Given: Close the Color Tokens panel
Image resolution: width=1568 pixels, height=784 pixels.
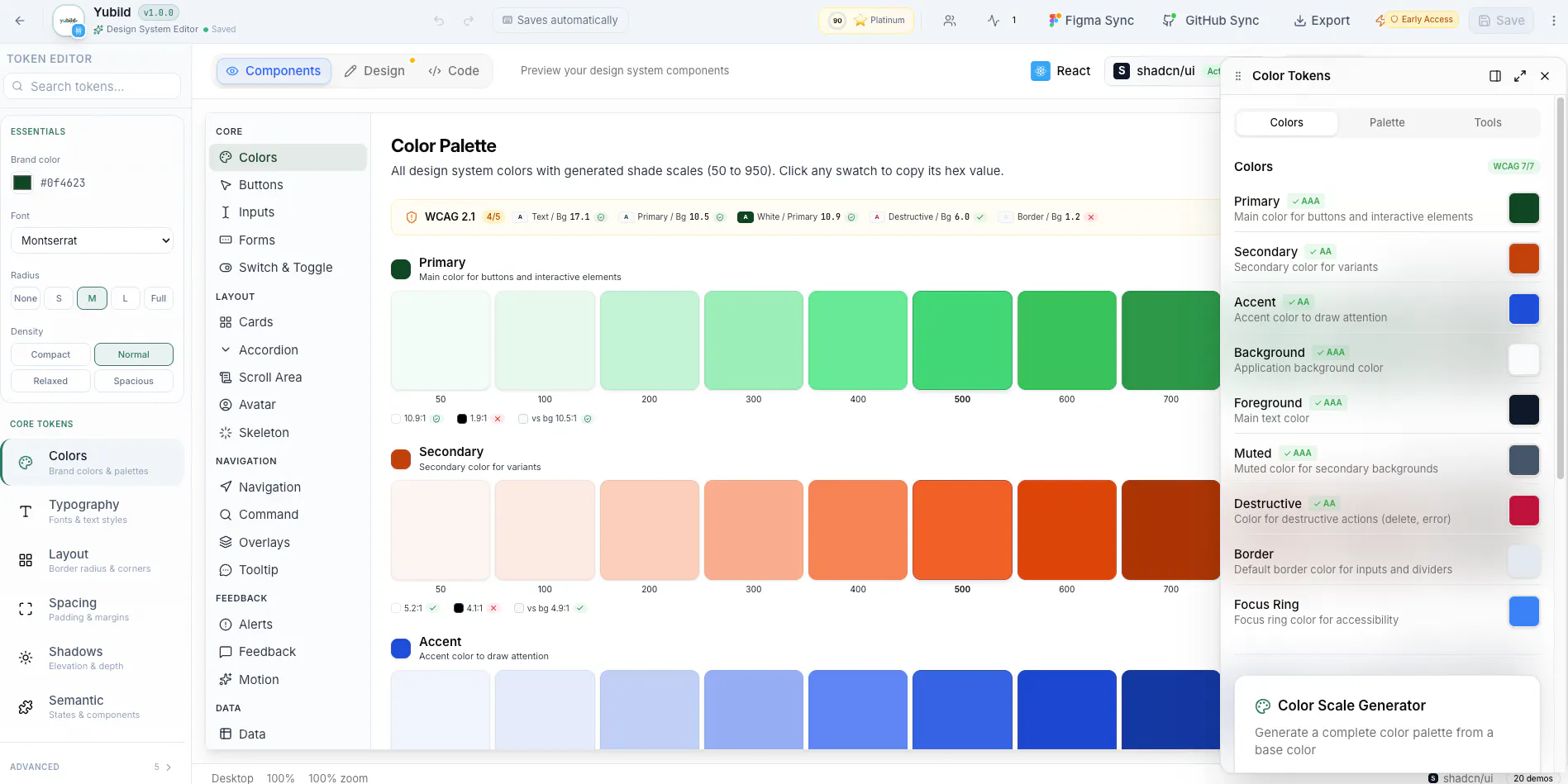Looking at the screenshot, I should (x=1545, y=76).
